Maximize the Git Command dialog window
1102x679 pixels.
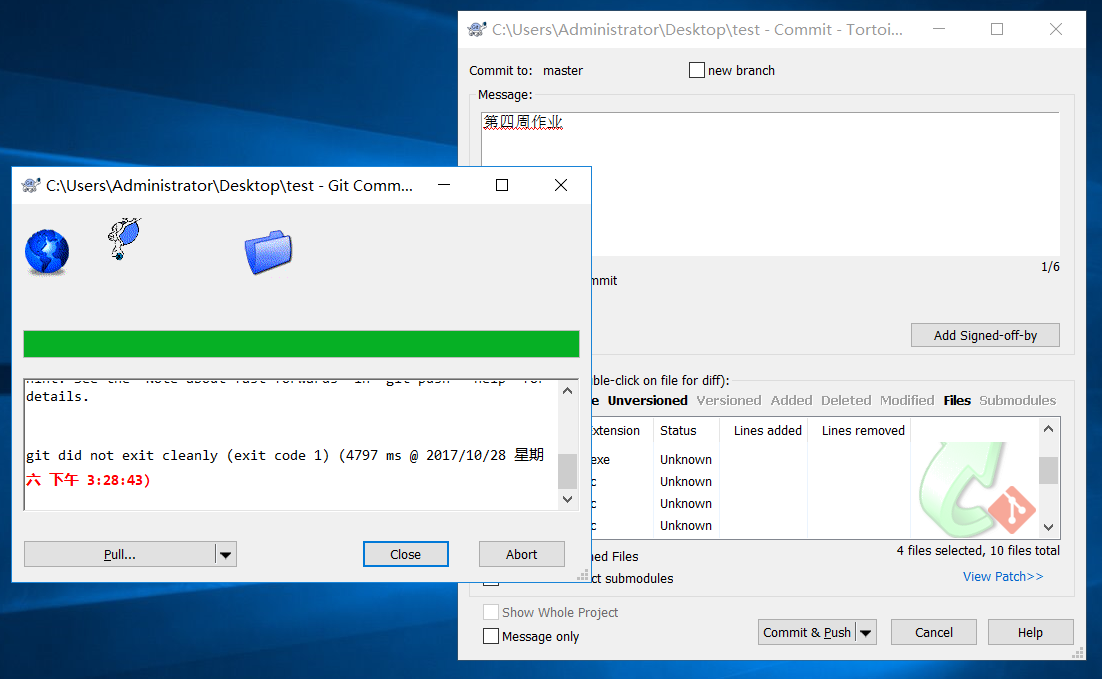502,186
